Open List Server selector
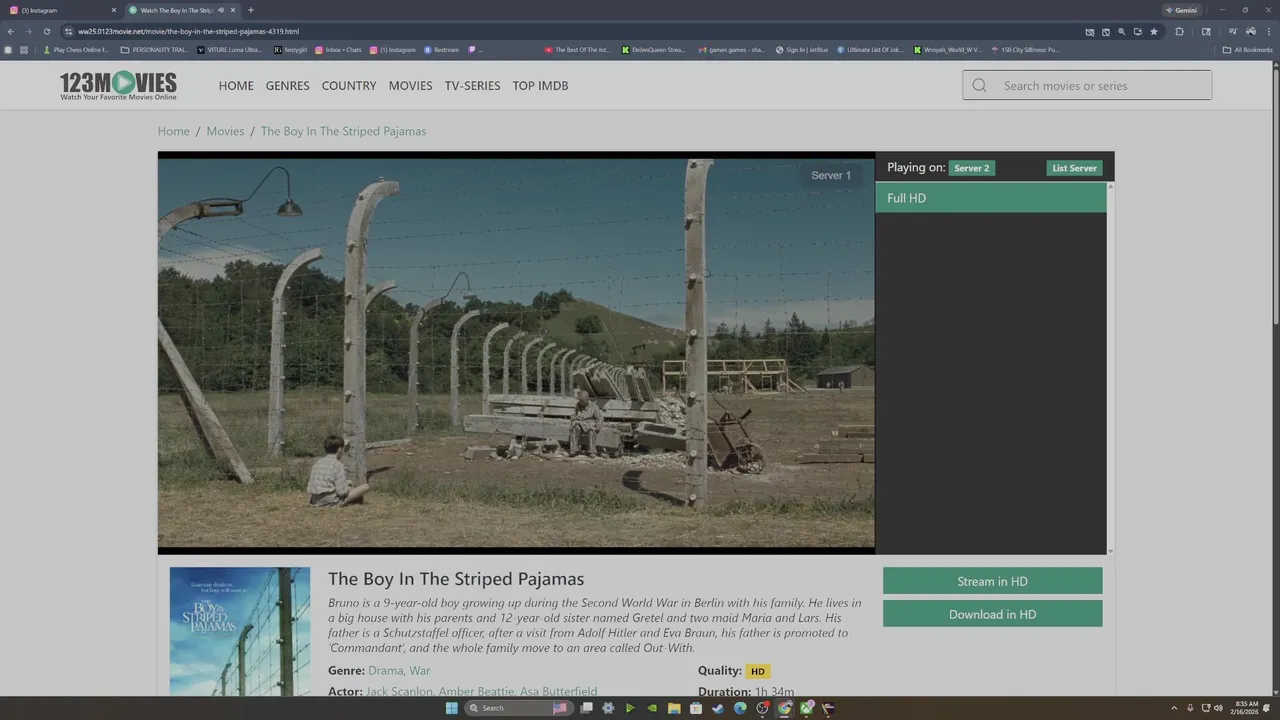The height and width of the screenshot is (720, 1280). pos(1074,168)
